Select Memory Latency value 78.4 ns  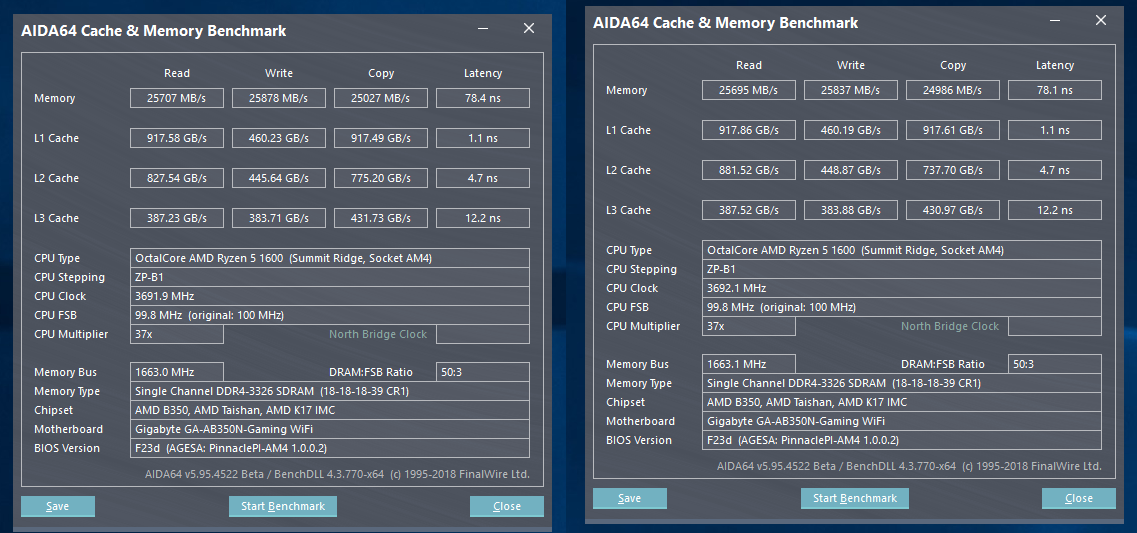point(483,98)
